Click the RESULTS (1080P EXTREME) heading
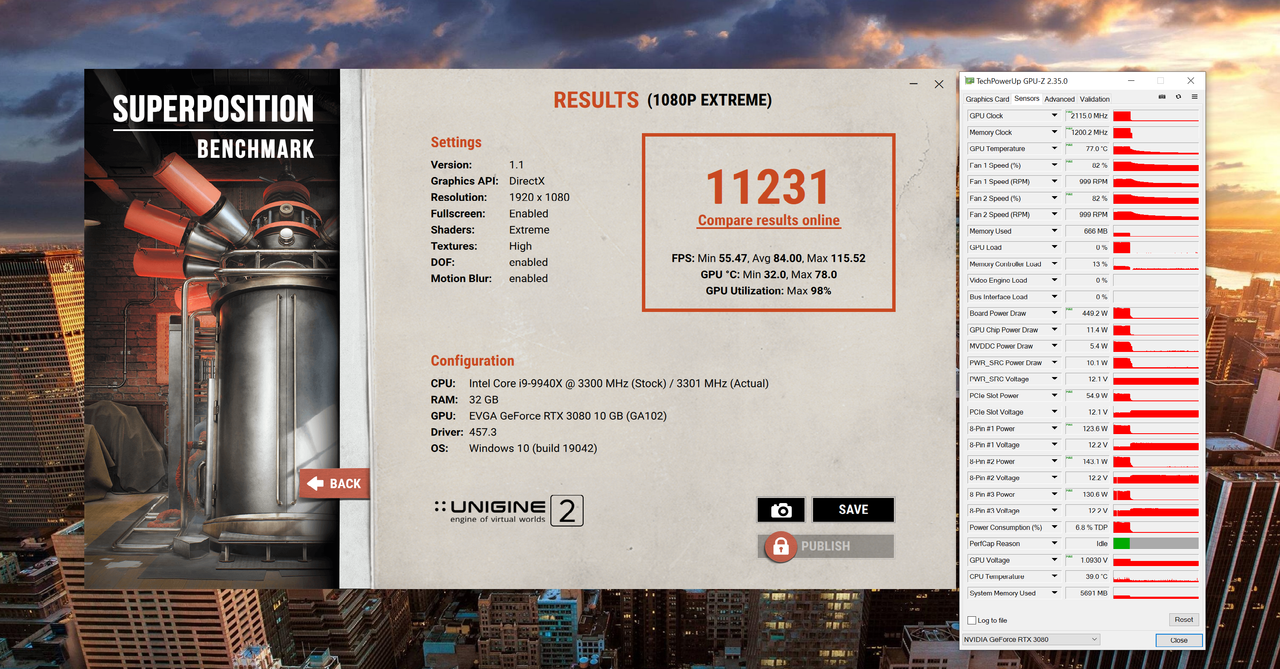The width and height of the screenshot is (1280, 669). point(662,100)
